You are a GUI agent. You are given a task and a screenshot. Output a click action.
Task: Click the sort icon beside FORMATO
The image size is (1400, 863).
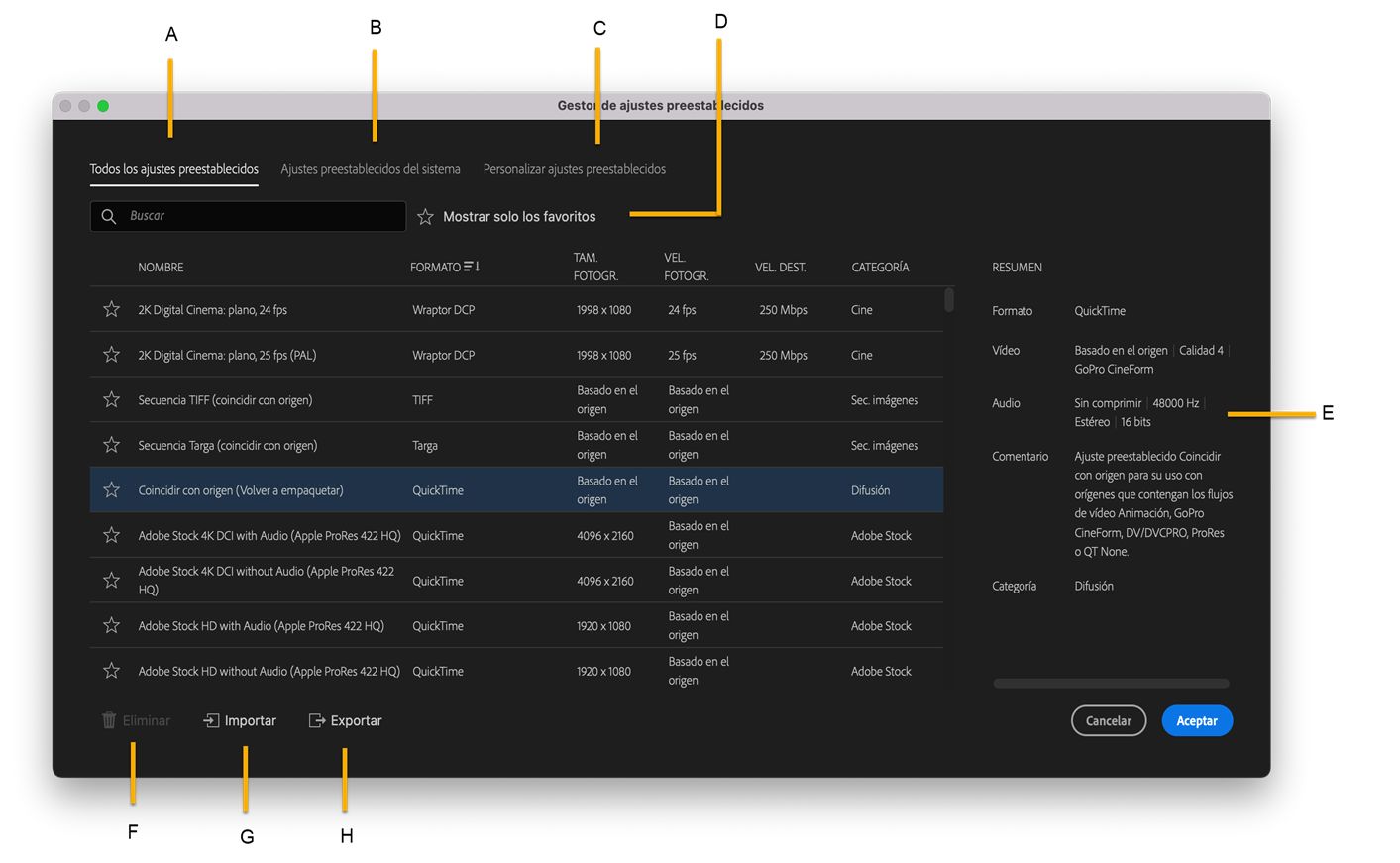(472, 267)
